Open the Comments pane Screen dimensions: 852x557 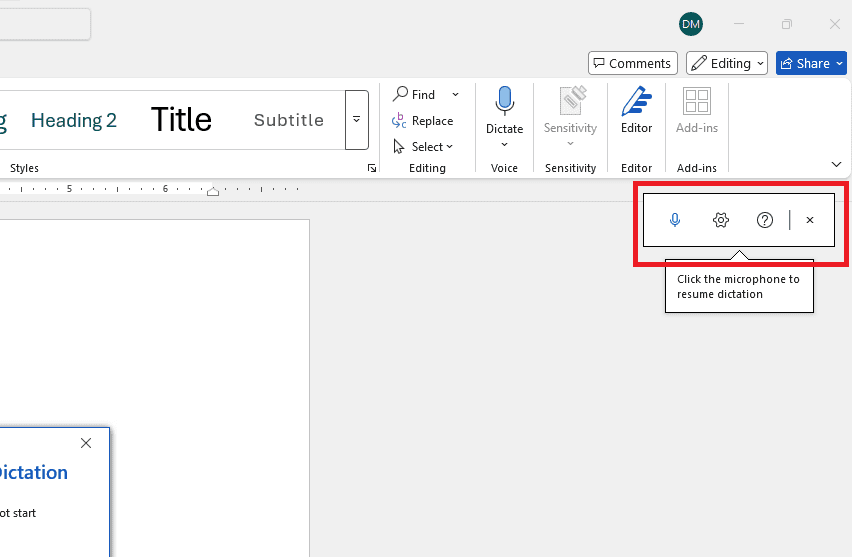632,64
